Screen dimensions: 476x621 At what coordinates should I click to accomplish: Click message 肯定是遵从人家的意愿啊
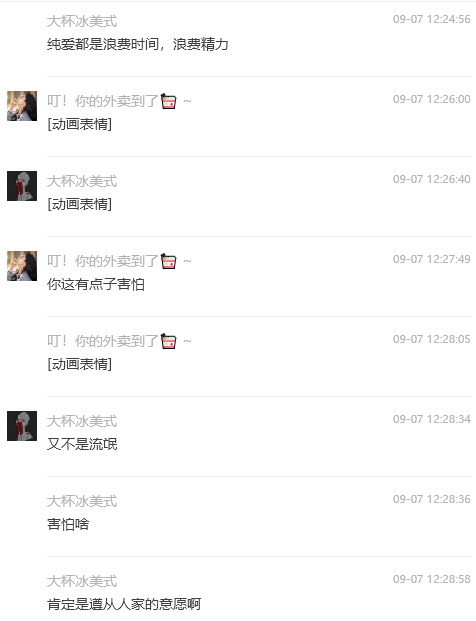point(124,604)
